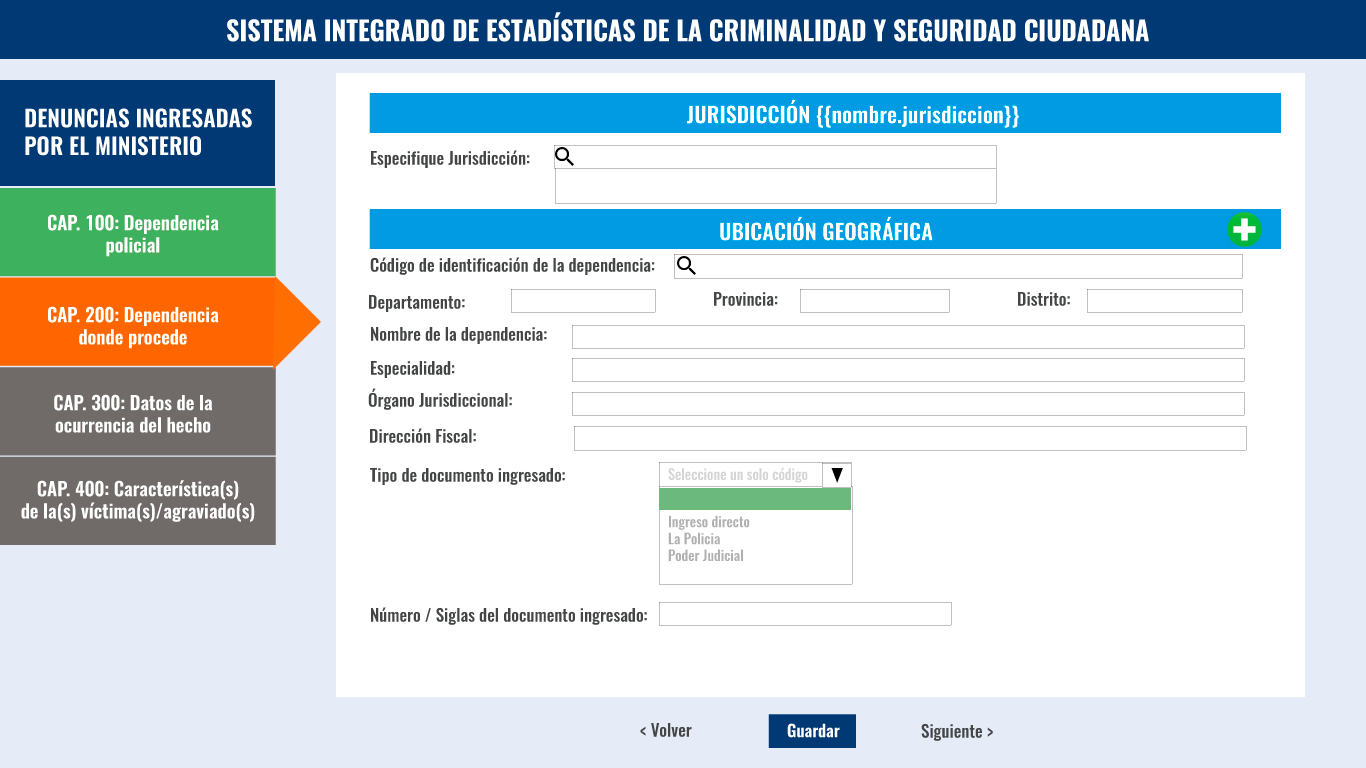
Task: Click the Especialidad input field
Action: (x=908, y=370)
